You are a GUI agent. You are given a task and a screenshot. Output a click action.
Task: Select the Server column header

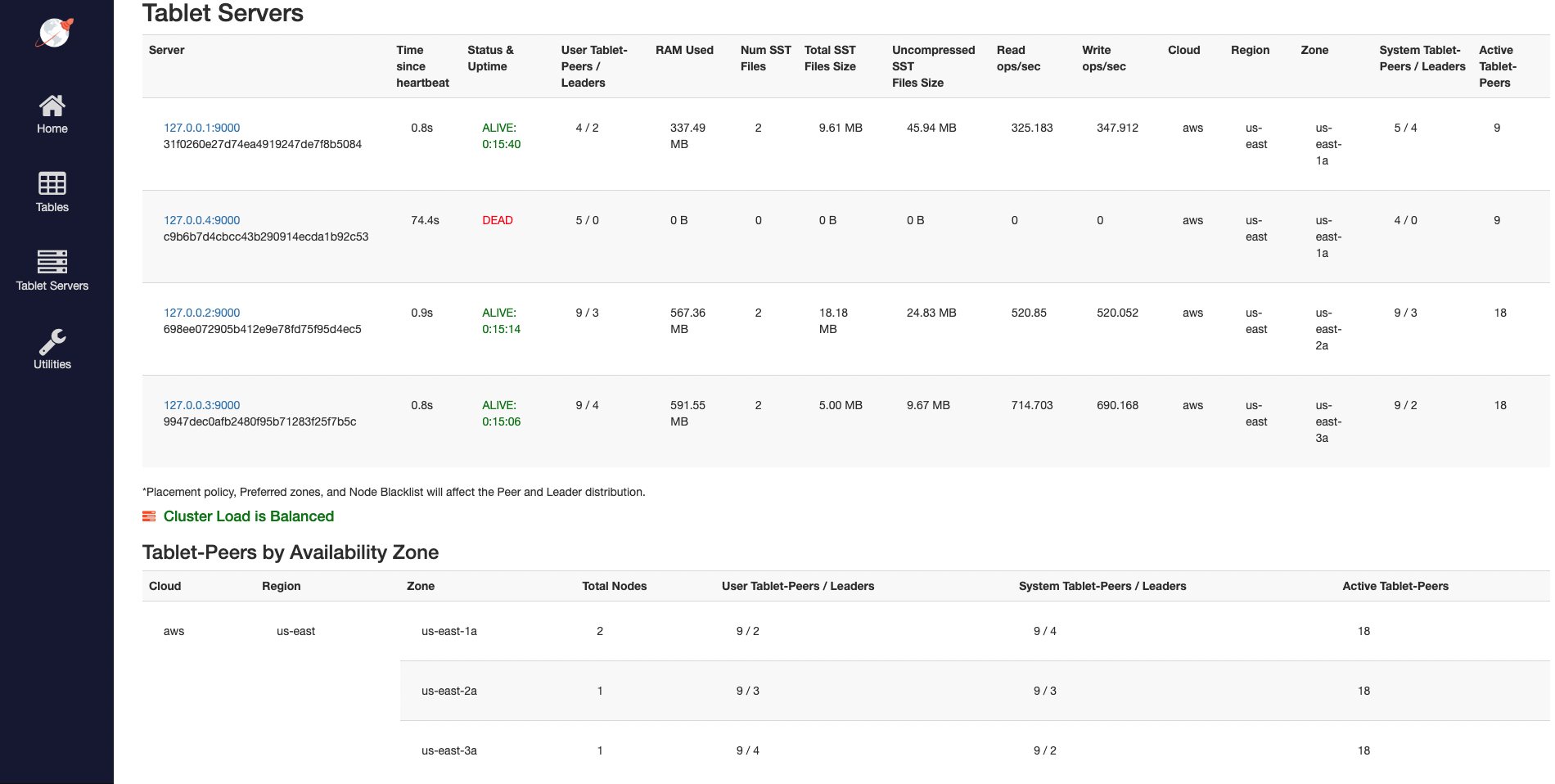[x=166, y=50]
